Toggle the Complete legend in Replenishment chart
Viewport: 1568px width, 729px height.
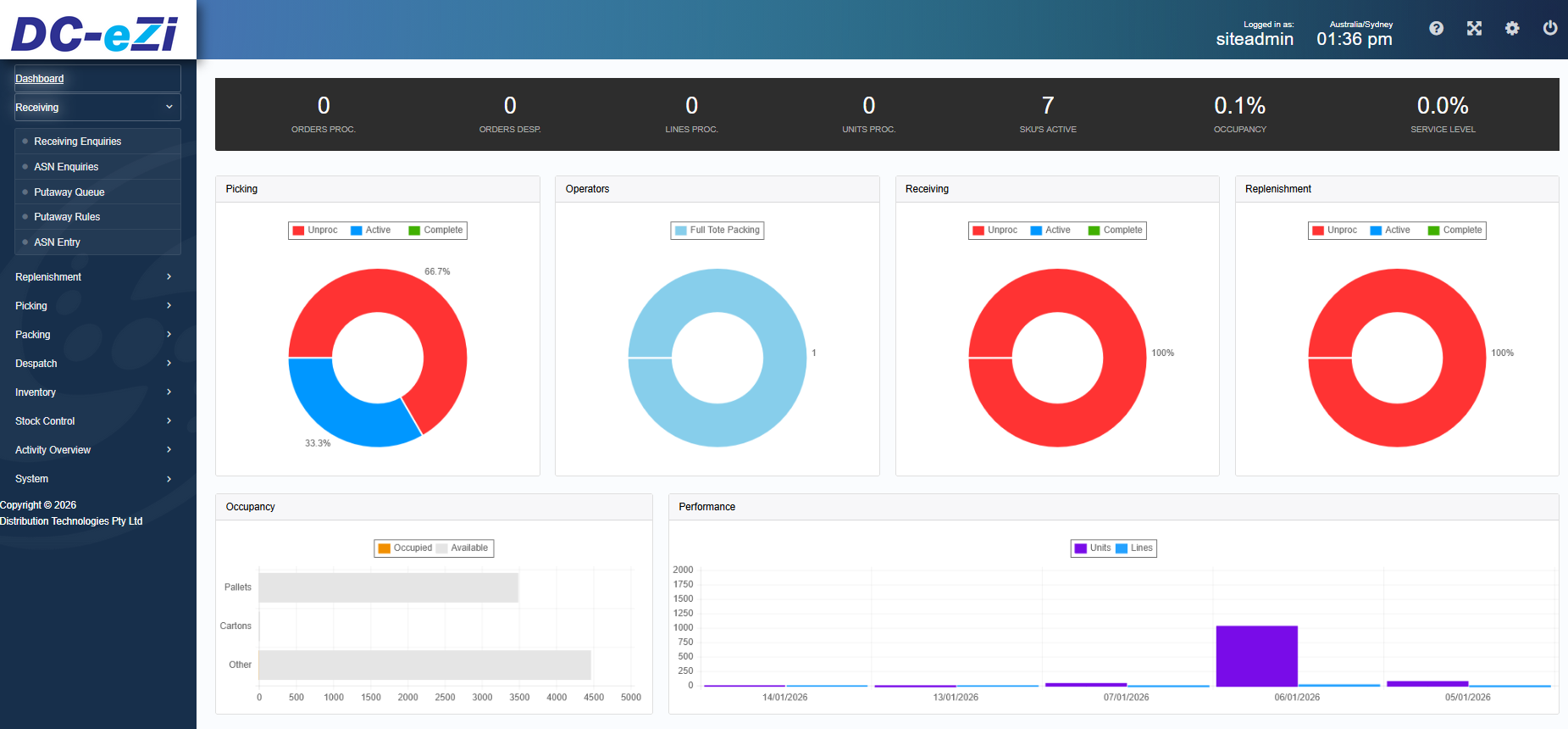1454,230
